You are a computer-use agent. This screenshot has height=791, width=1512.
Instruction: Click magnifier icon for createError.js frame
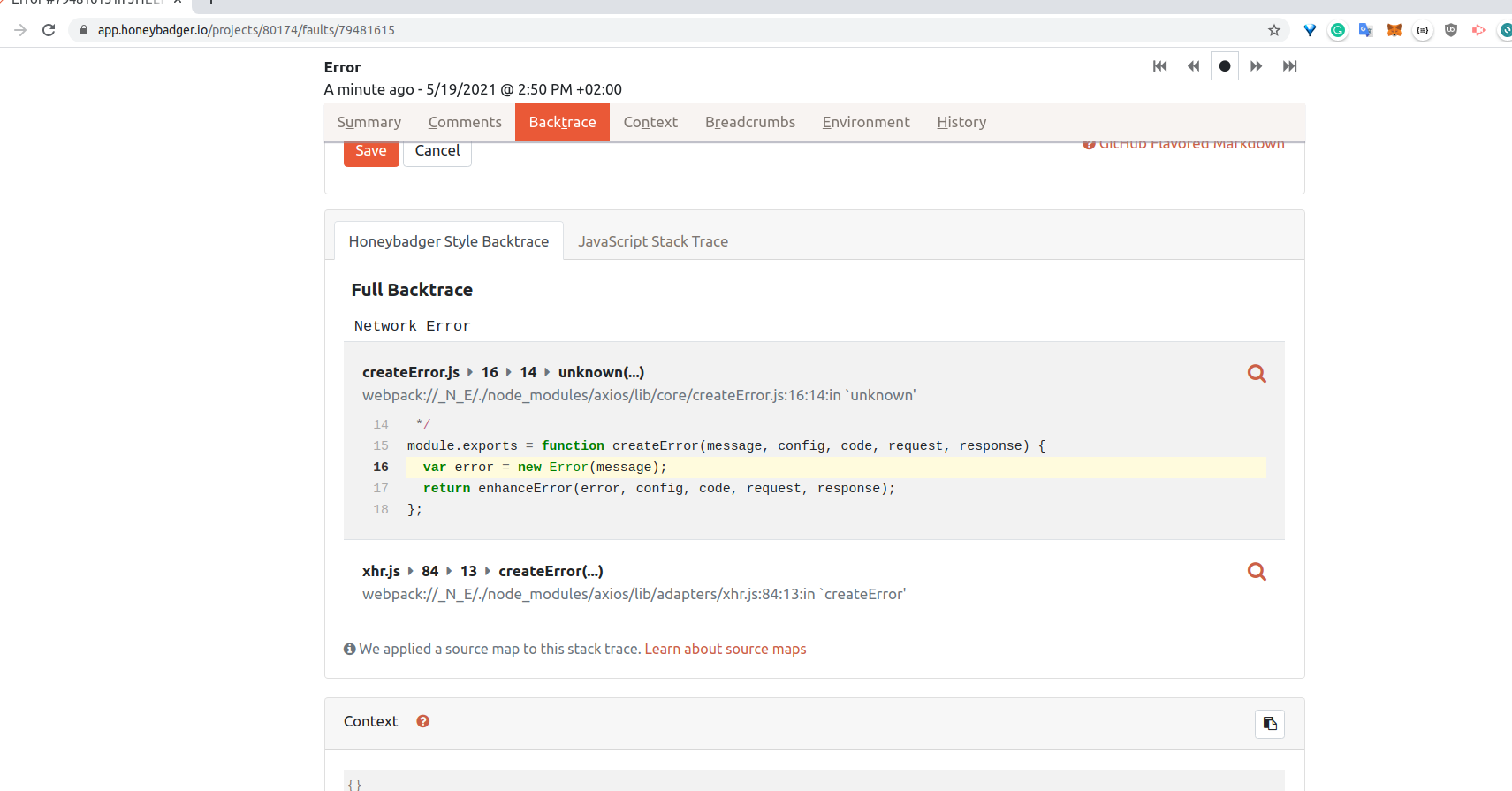pyautogui.click(x=1257, y=373)
